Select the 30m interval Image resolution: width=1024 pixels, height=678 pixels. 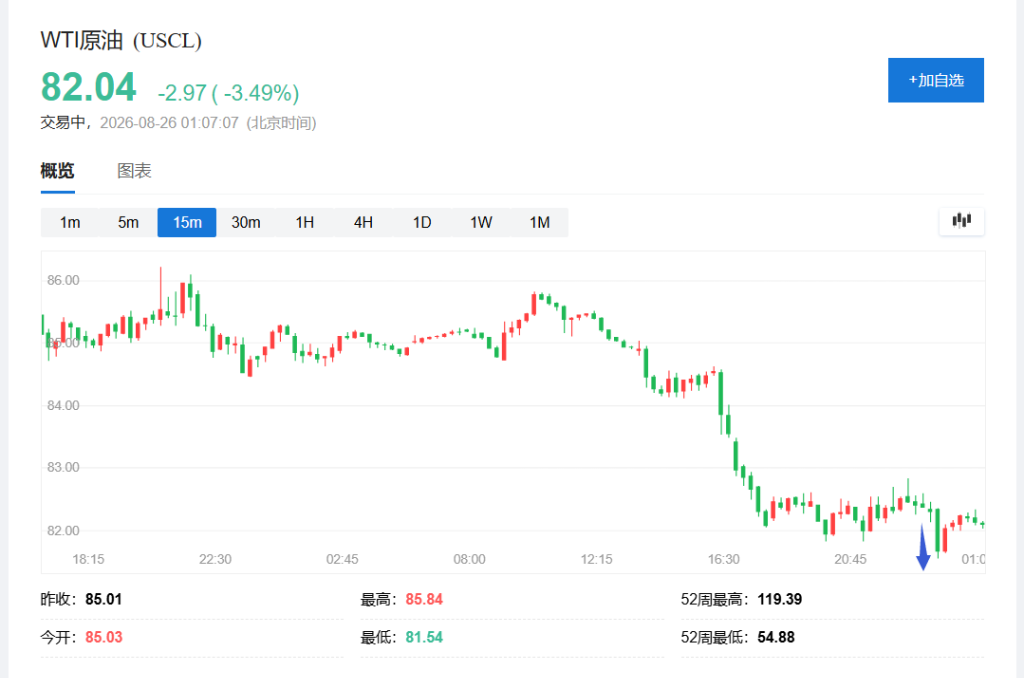[246, 223]
